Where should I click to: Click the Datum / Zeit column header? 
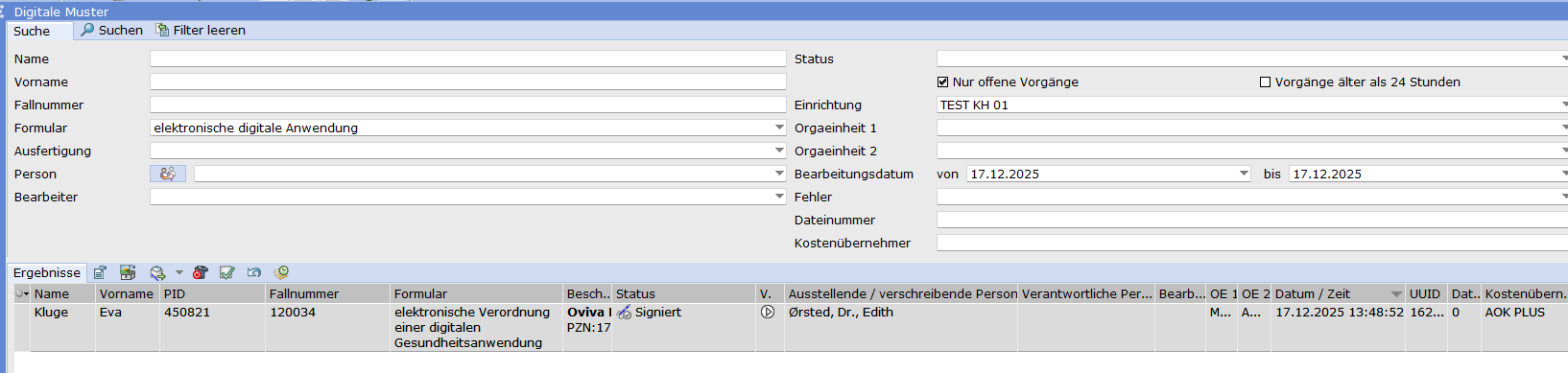(x=1338, y=294)
